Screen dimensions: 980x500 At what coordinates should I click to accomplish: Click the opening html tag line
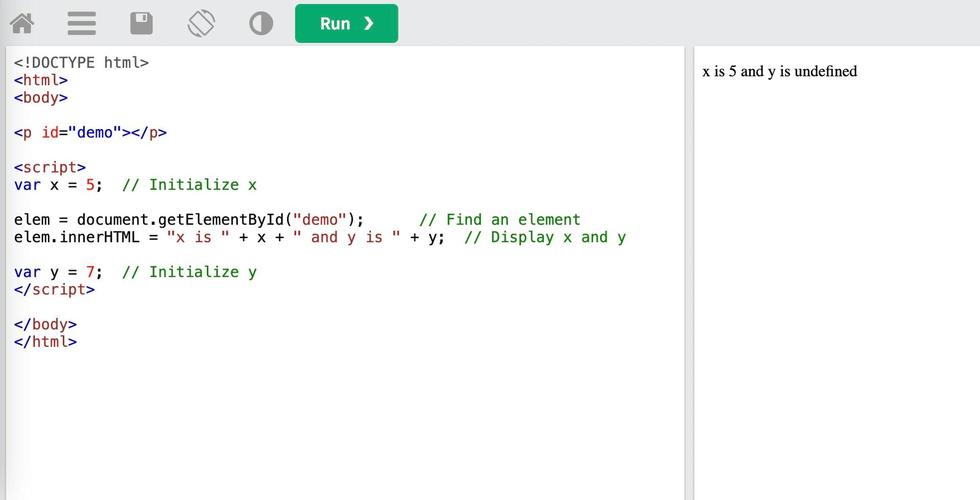click(41, 80)
